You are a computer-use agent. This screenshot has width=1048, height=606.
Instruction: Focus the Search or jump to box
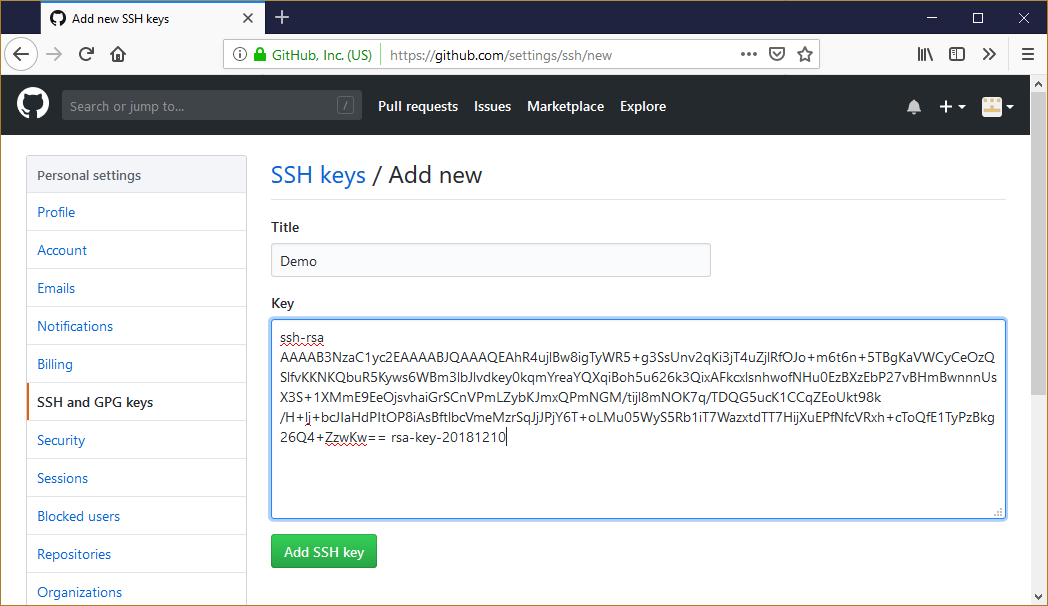(x=212, y=106)
